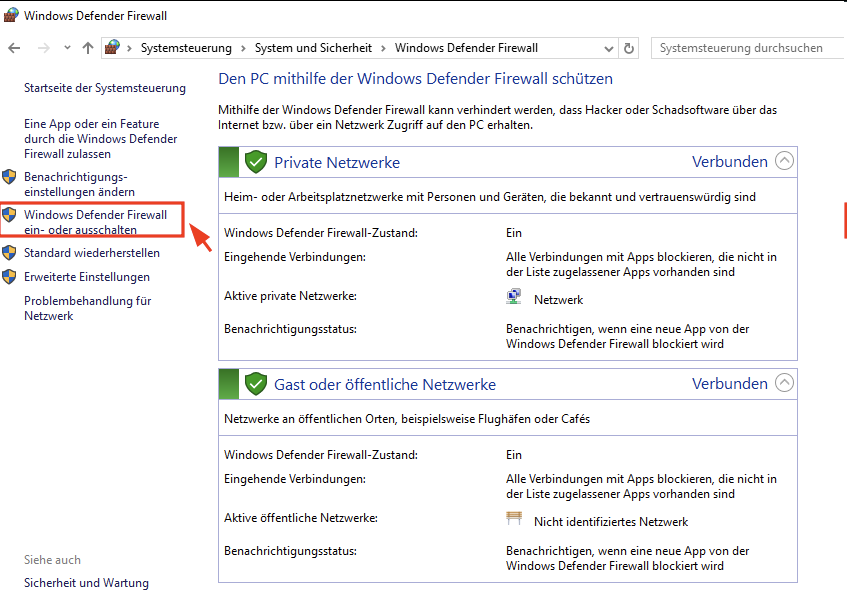Image resolution: width=847 pixels, height=597 pixels.
Task: Open Problembehandlung für Netzwerk link
Action: pos(88,308)
